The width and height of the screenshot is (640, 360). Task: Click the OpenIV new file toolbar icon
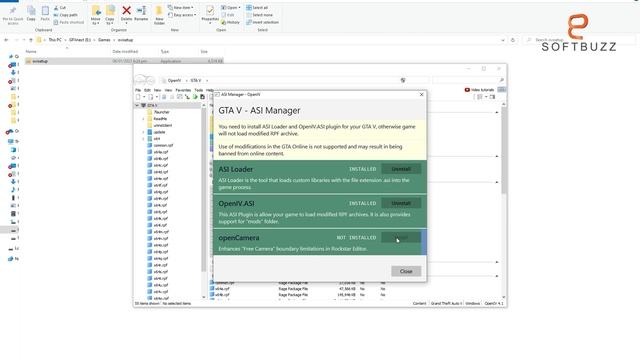[138, 97]
